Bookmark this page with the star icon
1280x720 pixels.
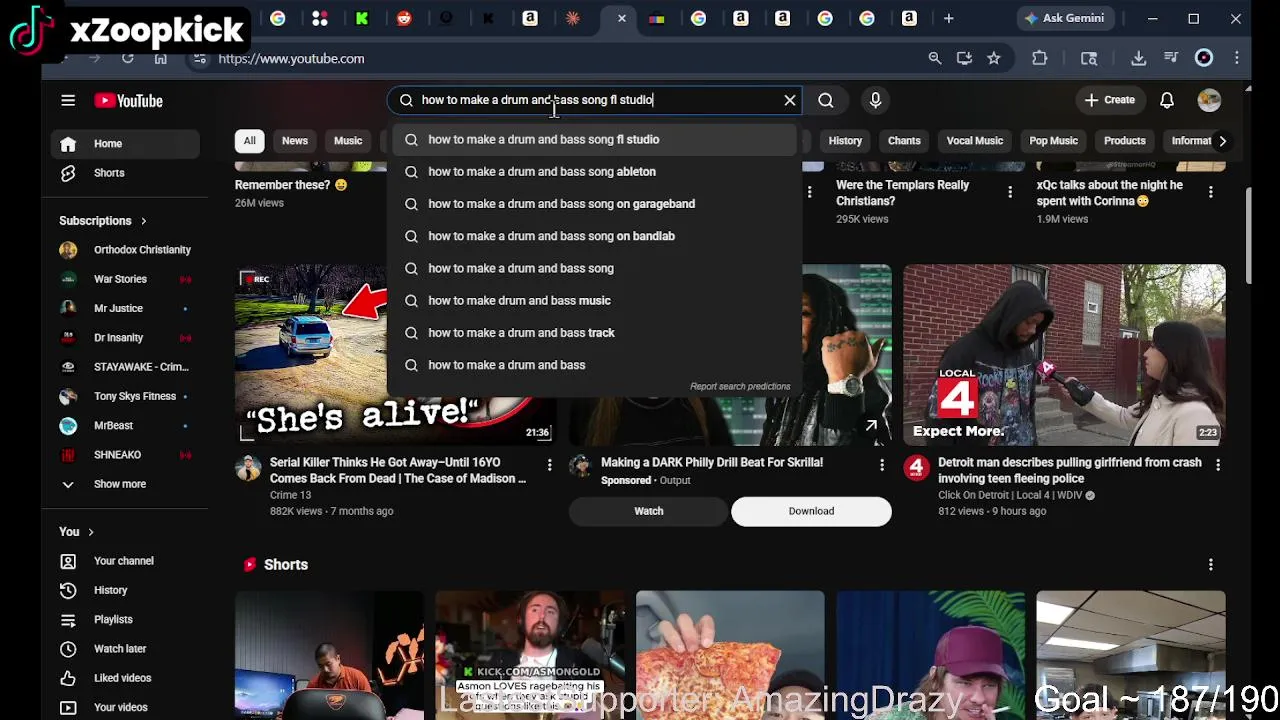click(x=994, y=58)
